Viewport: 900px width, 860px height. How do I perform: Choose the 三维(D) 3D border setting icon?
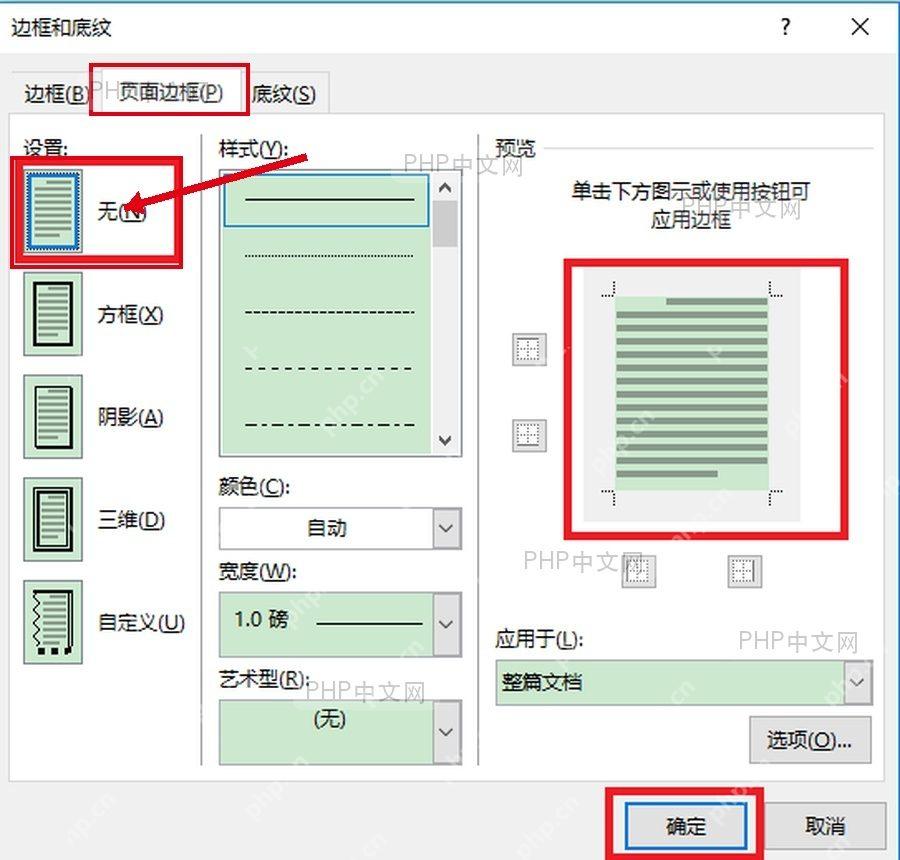click(53, 519)
